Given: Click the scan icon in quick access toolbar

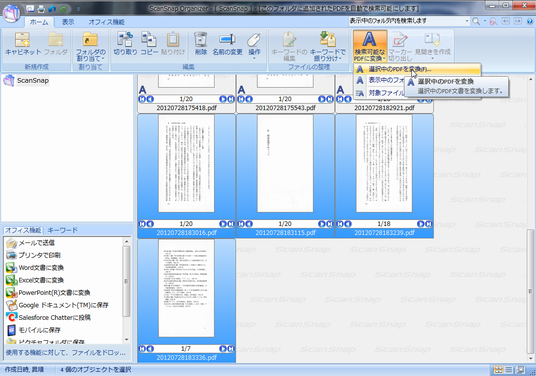Looking at the screenshot, I should pyautogui.click(x=30, y=9).
